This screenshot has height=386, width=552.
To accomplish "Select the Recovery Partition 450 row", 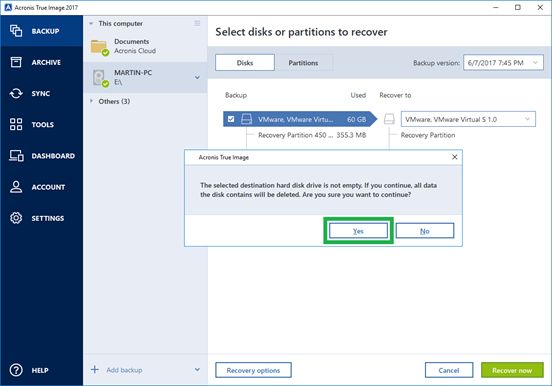I will tap(312, 135).
